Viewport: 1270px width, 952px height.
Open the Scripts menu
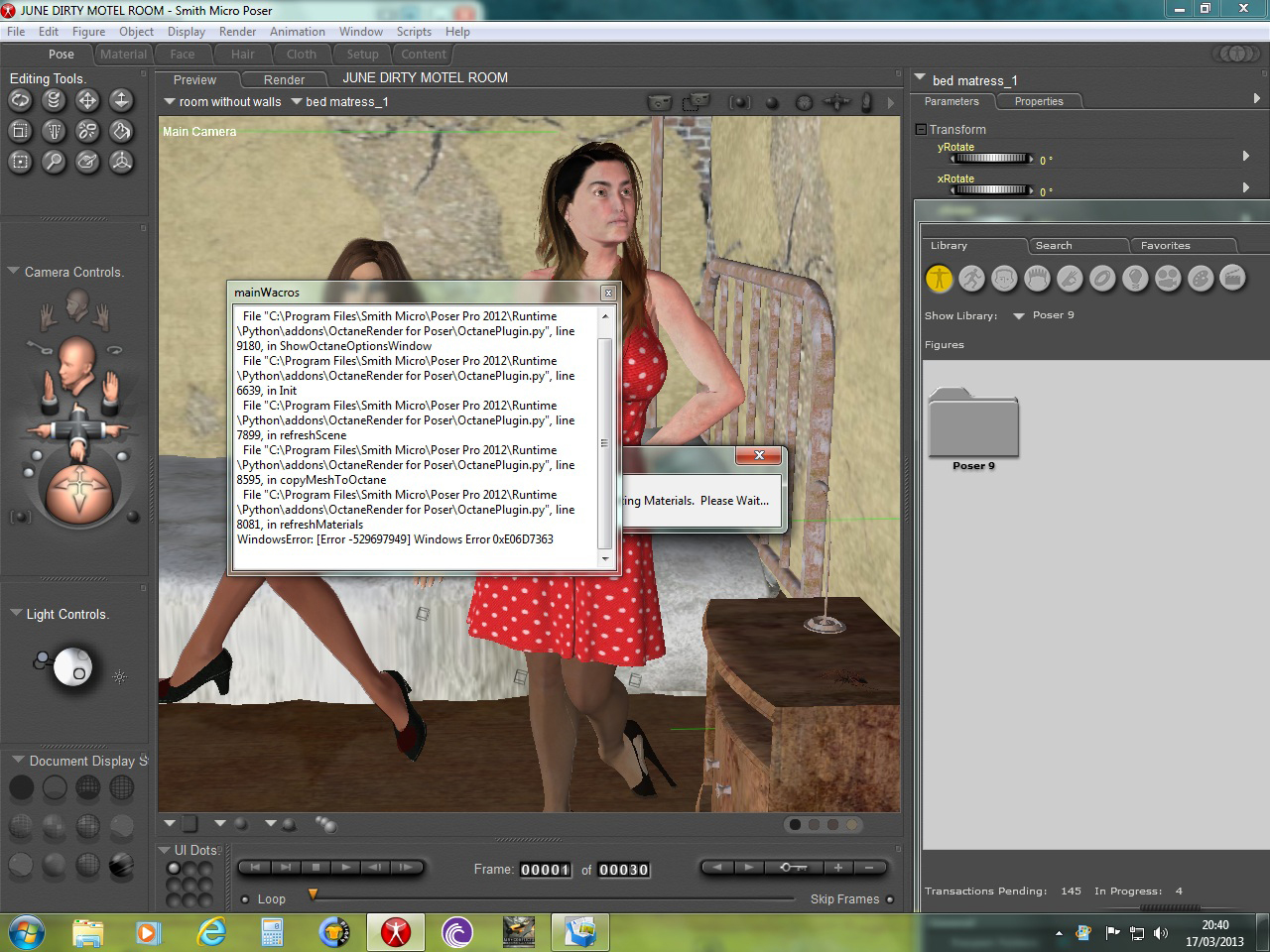pyautogui.click(x=414, y=32)
